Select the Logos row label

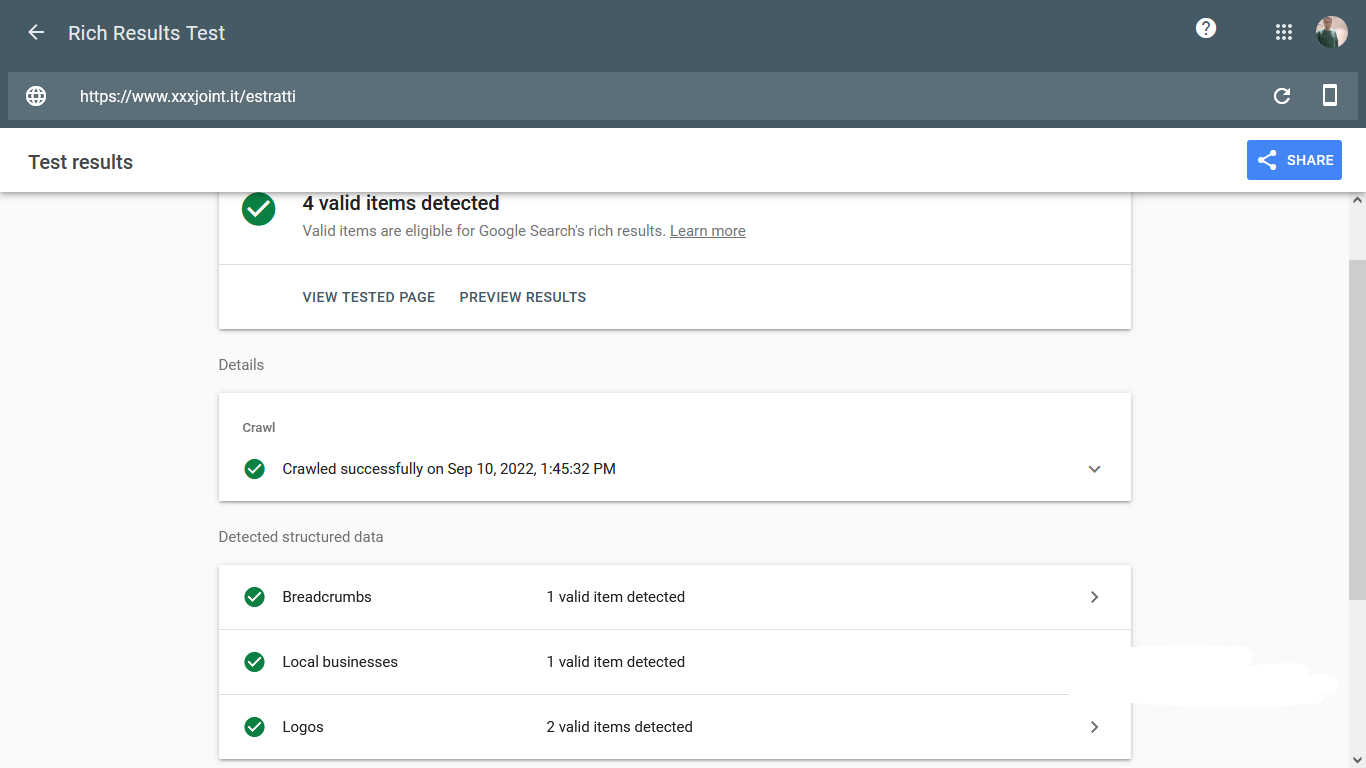pos(303,727)
